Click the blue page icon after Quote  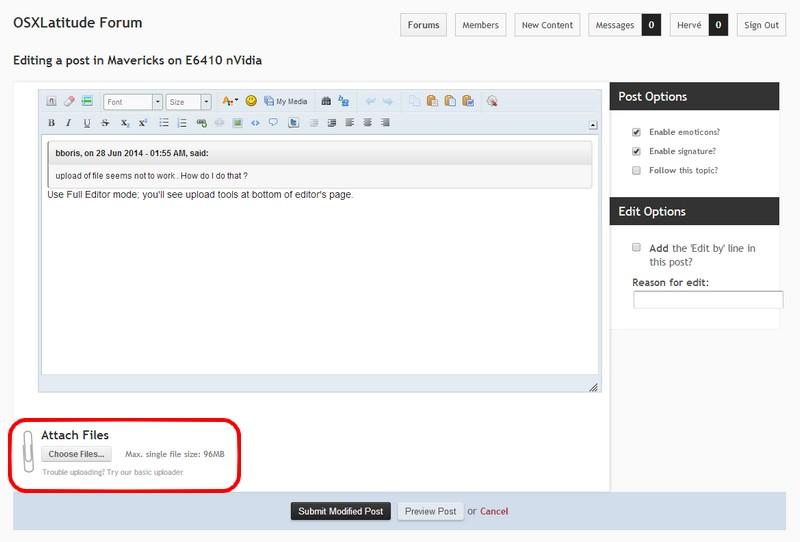click(x=293, y=122)
